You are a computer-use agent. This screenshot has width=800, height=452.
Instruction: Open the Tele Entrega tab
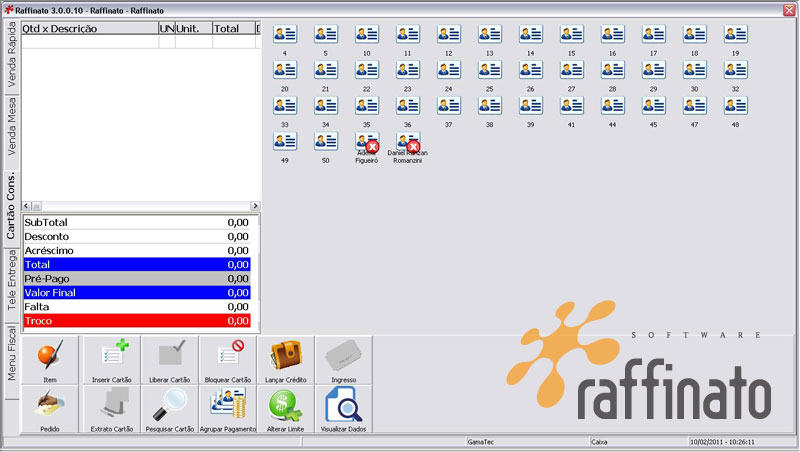(12, 280)
